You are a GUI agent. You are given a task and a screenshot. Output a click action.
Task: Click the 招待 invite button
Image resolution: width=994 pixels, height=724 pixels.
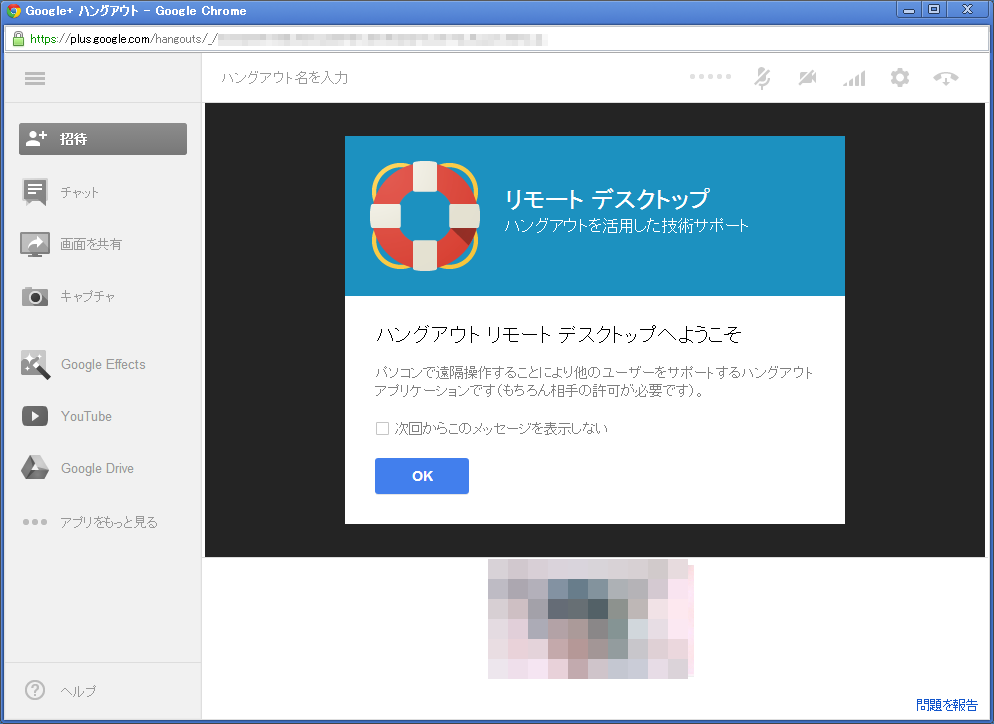coord(103,139)
